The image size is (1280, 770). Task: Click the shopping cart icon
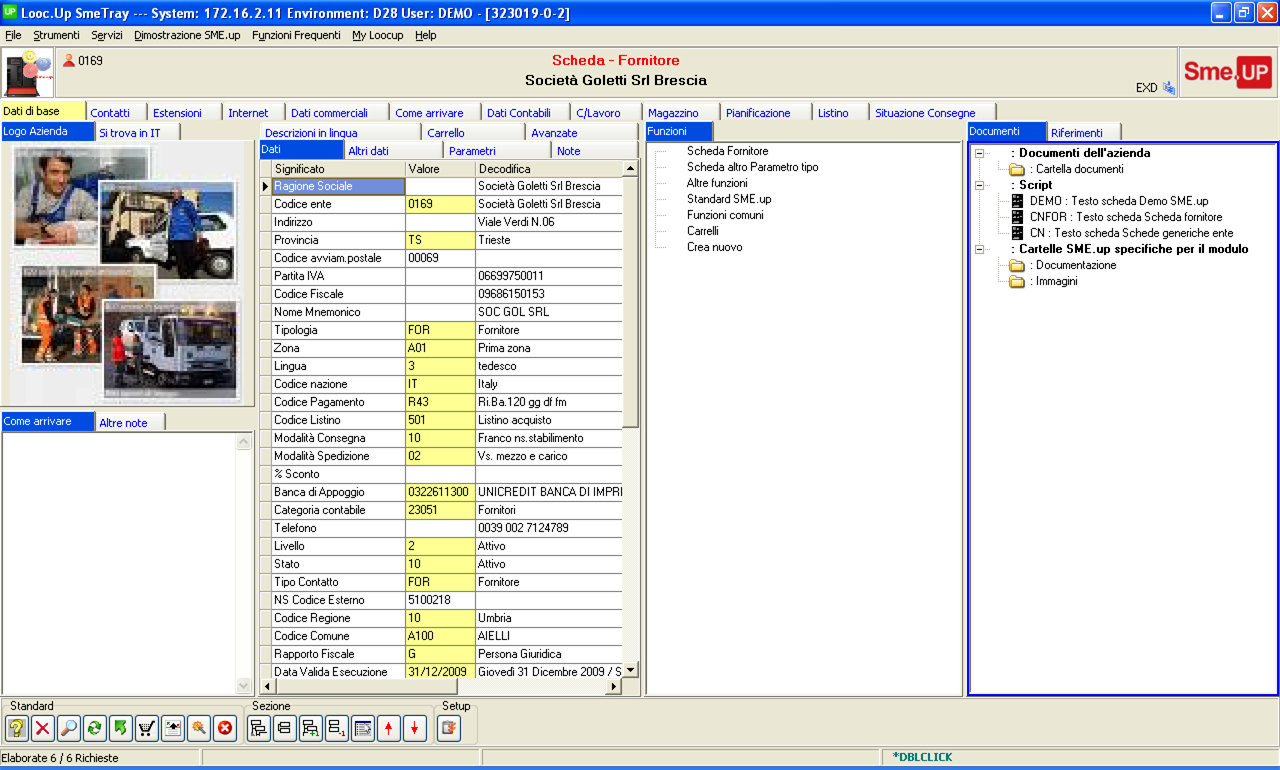[146, 729]
